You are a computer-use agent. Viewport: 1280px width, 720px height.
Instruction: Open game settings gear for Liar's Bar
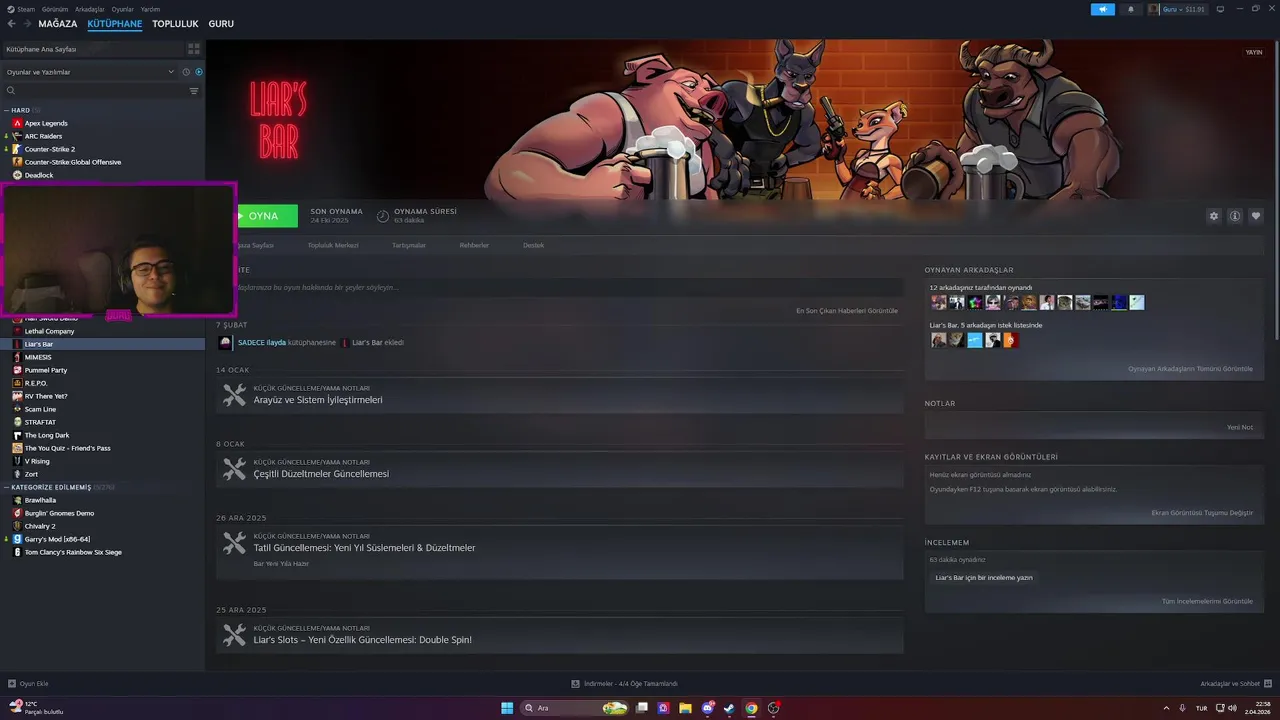[x=1214, y=216]
